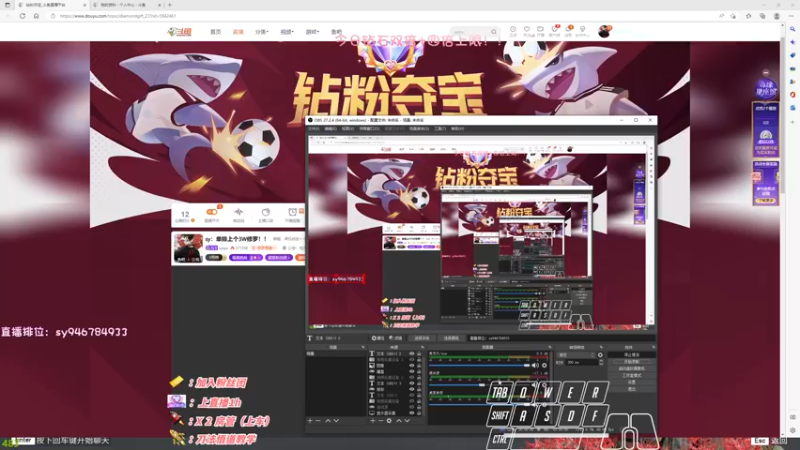
Task: Open the 编辑 menu in OBS
Action: (330, 129)
